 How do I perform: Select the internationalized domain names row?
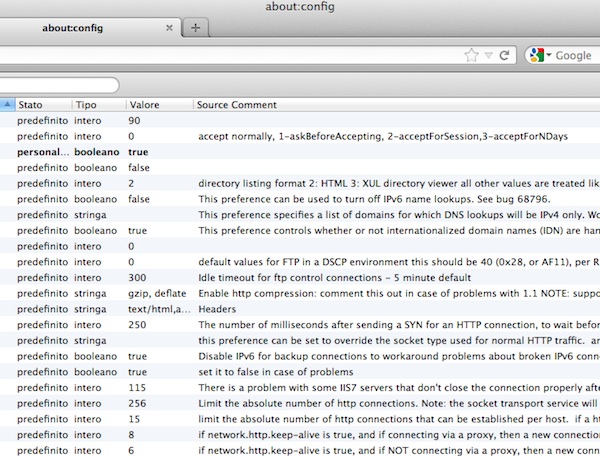[x=300, y=230]
